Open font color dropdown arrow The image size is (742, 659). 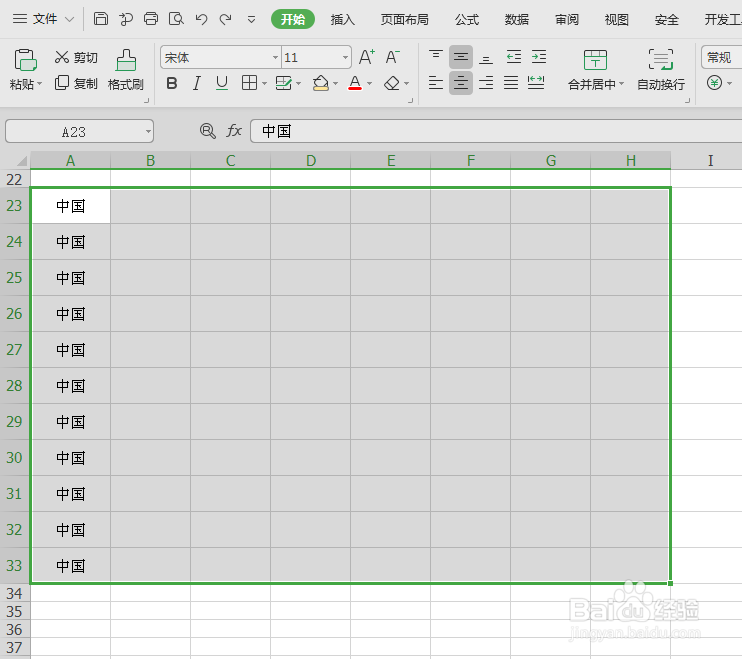pyautogui.click(x=369, y=84)
